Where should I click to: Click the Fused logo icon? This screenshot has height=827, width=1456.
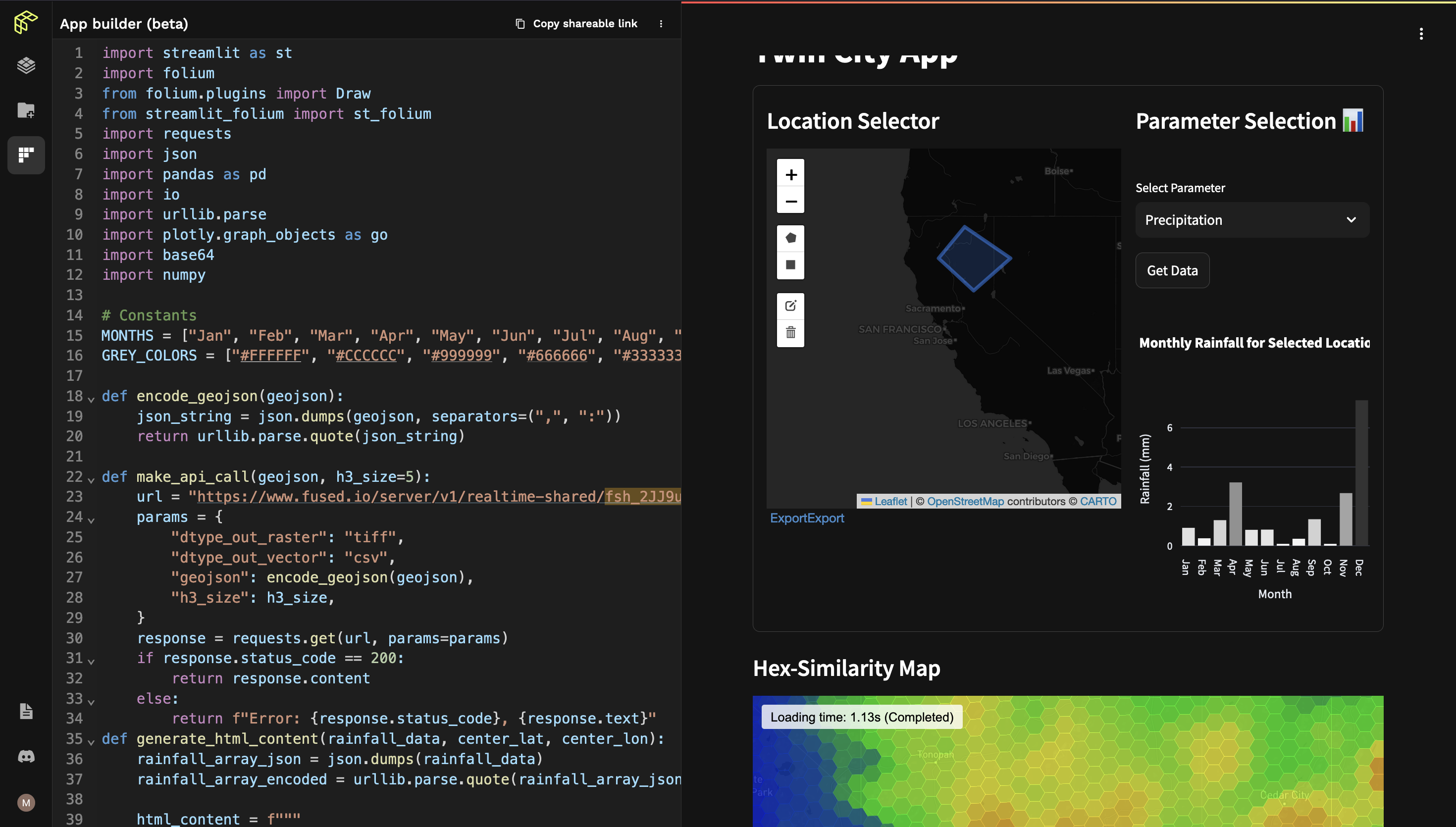(x=26, y=23)
